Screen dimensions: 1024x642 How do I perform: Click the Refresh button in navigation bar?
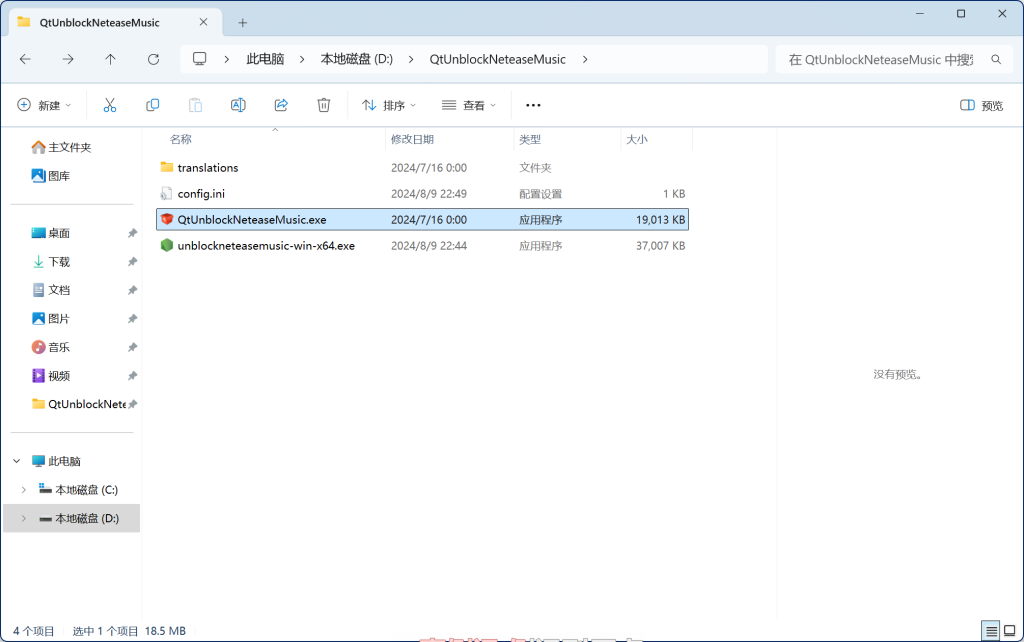tap(153, 59)
